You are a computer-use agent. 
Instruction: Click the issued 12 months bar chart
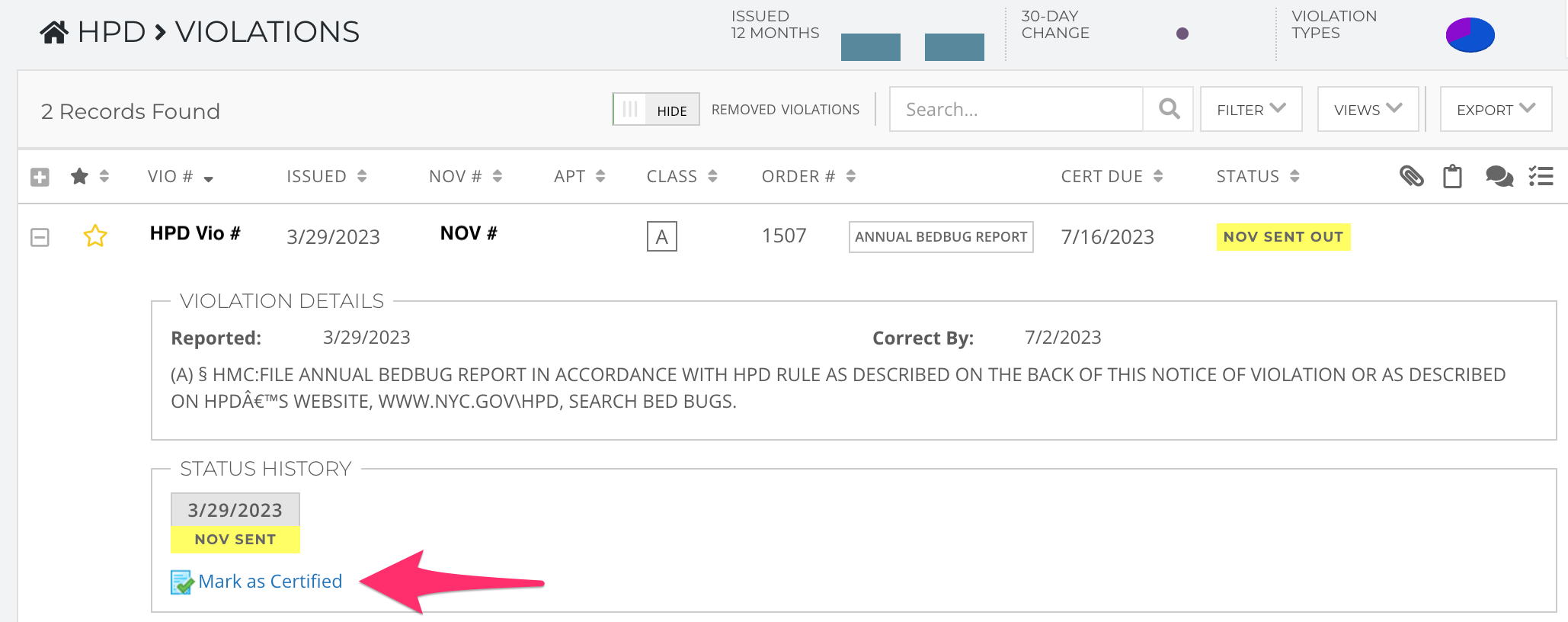pyautogui.click(x=913, y=46)
